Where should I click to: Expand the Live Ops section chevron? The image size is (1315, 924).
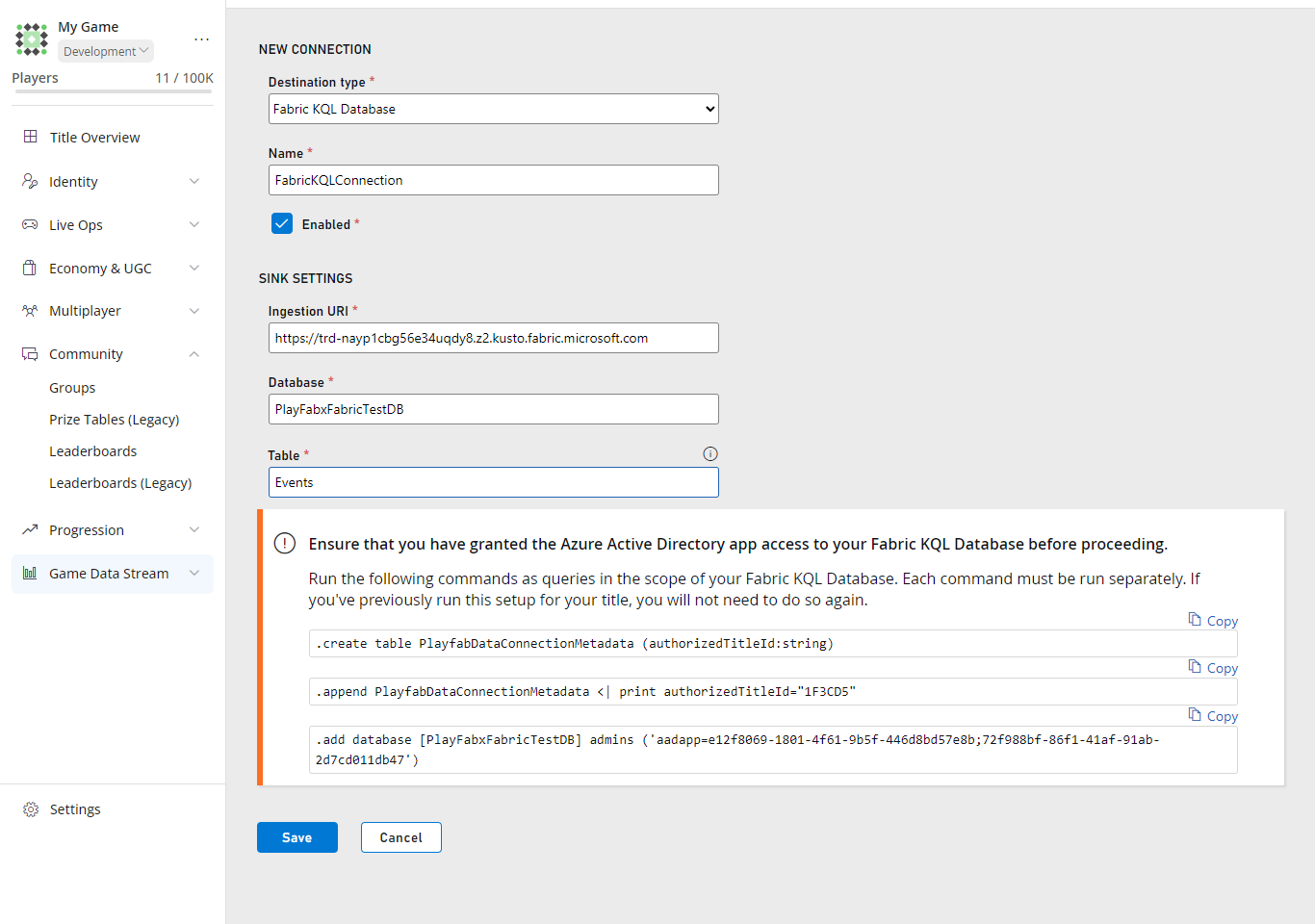194,224
